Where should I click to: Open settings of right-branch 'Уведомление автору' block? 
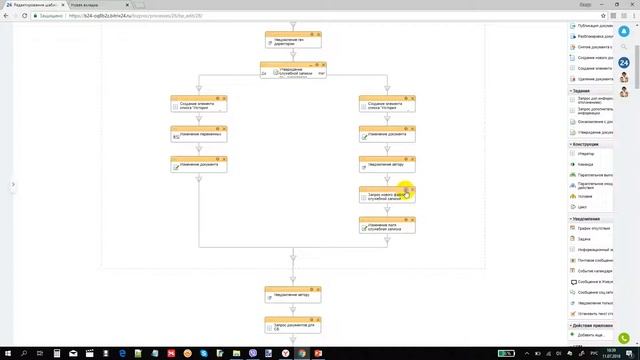click(406, 159)
